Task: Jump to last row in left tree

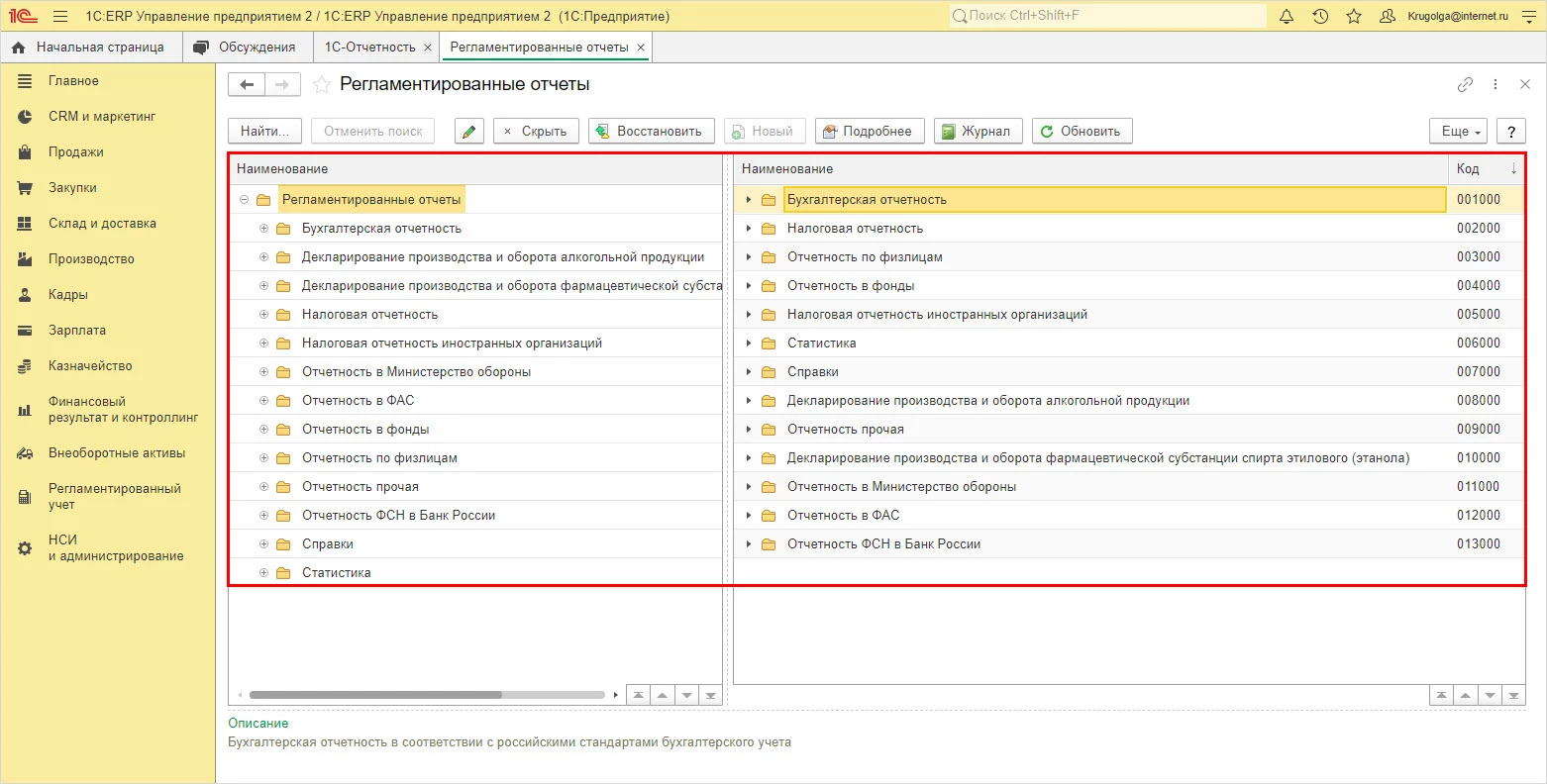Action: pyautogui.click(x=710, y=696)
